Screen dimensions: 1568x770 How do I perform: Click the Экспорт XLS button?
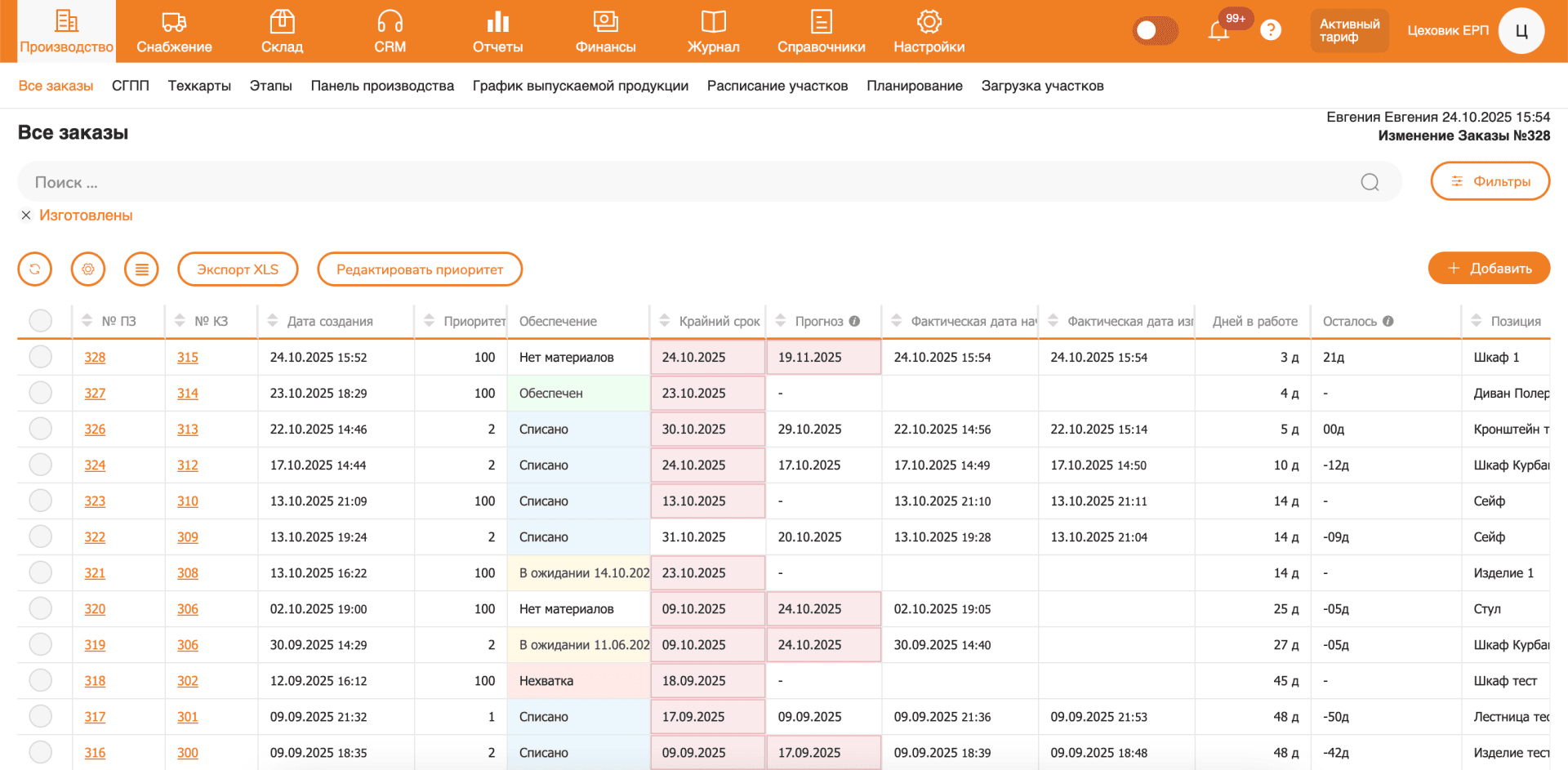pyautogui.click(x=238, y=269)
